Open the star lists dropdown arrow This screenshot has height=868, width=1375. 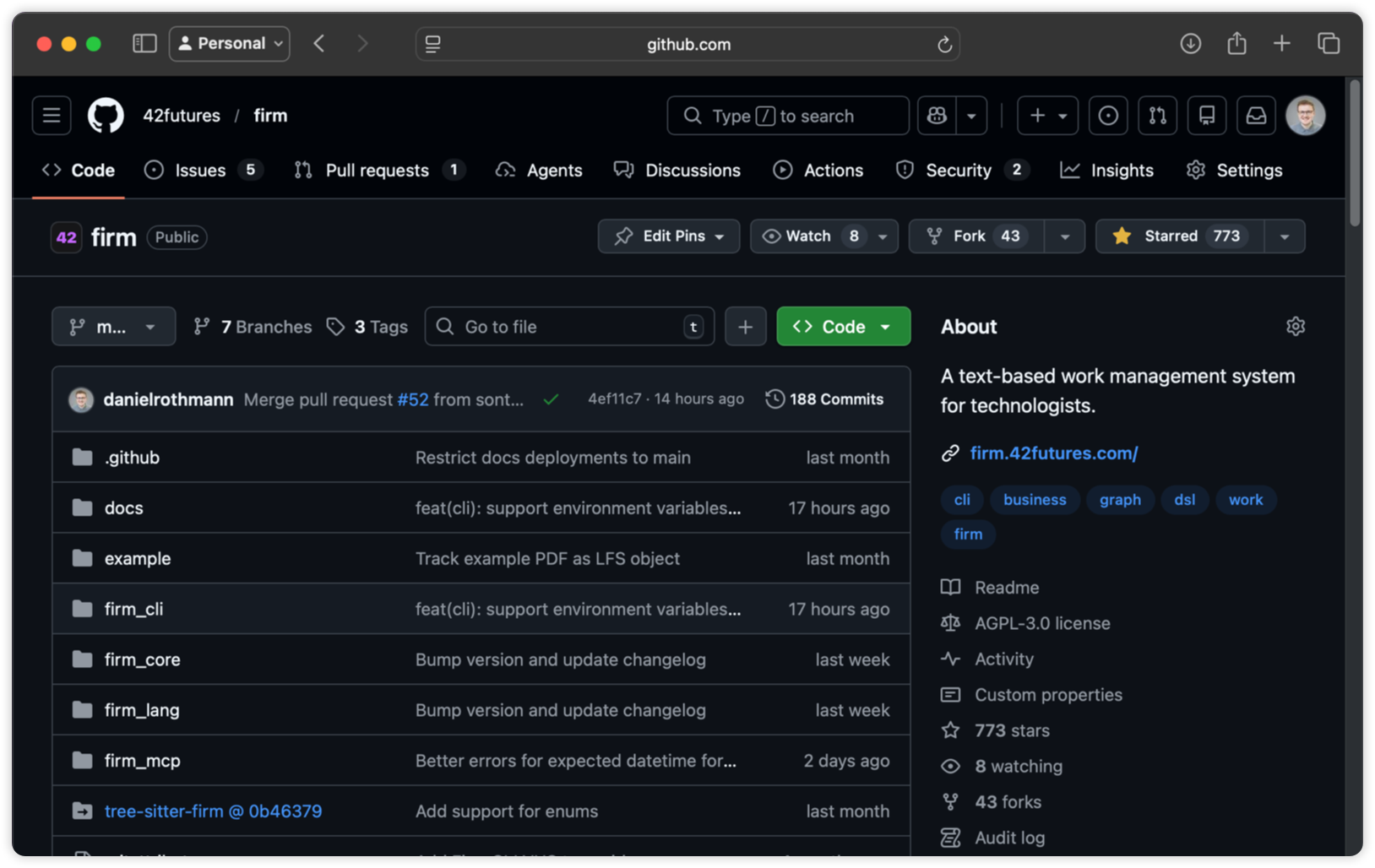(x=1285, y=236)
